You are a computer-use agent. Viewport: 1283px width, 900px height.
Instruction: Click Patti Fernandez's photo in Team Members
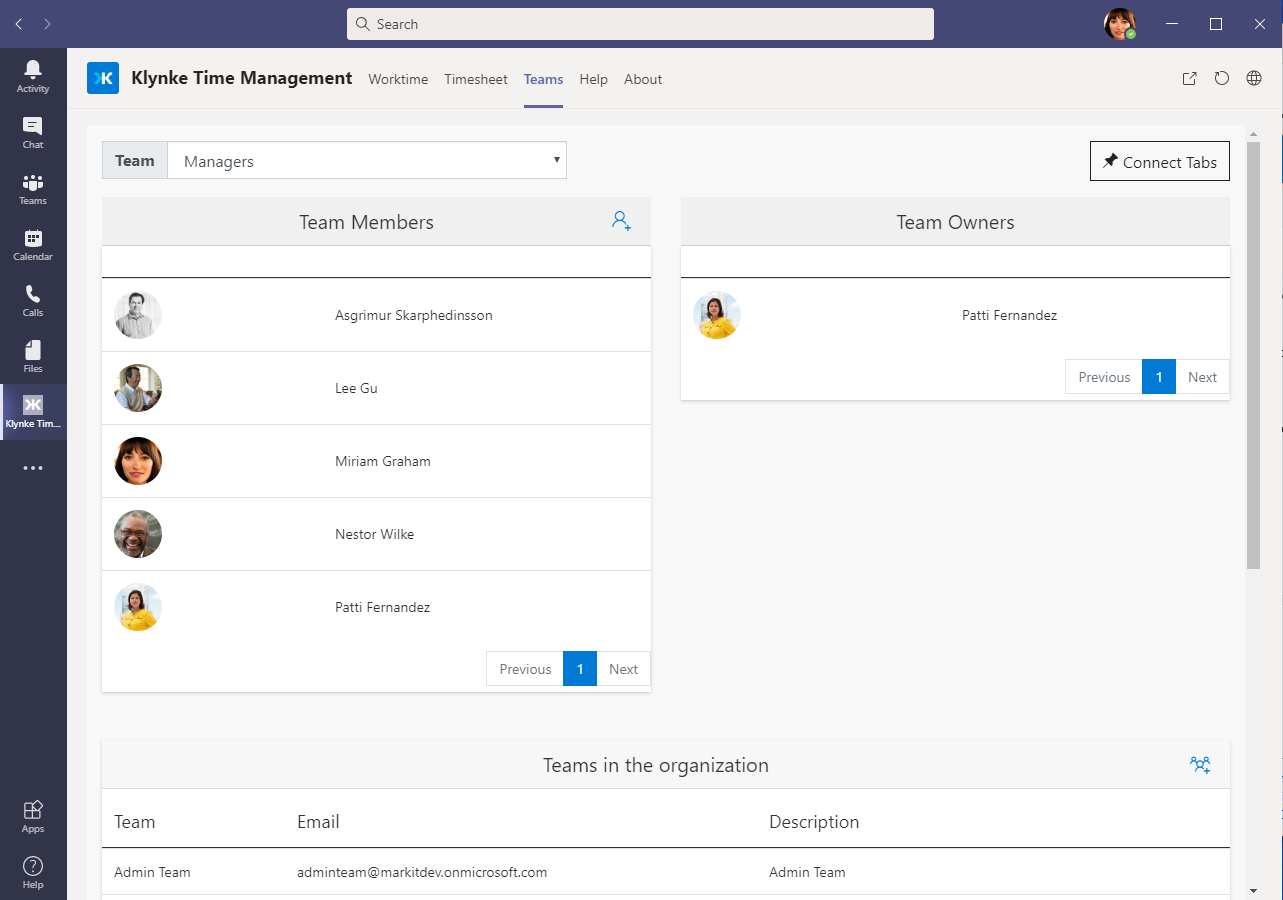coord(138,607)
